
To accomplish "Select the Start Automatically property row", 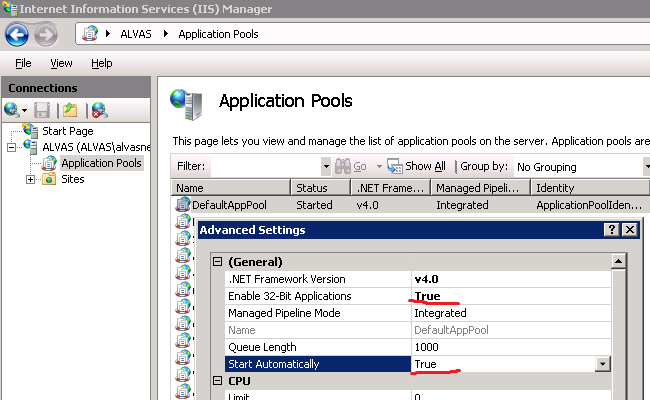I will point(318,364).
